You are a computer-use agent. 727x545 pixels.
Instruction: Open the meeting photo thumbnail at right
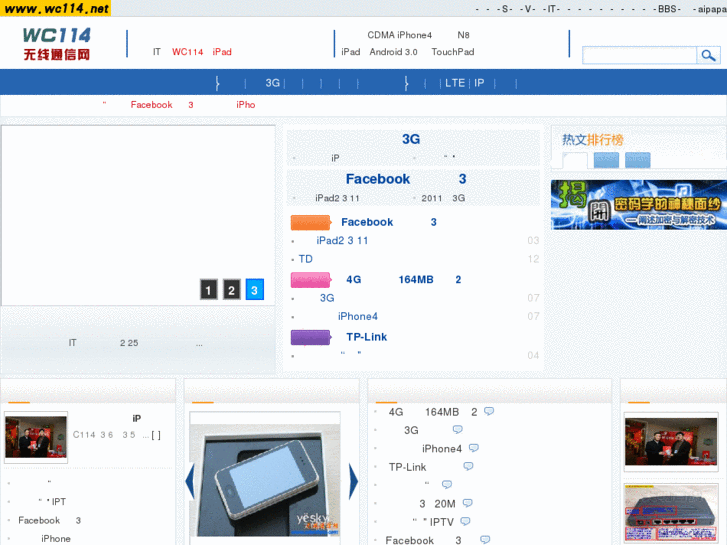click(671, 442)
